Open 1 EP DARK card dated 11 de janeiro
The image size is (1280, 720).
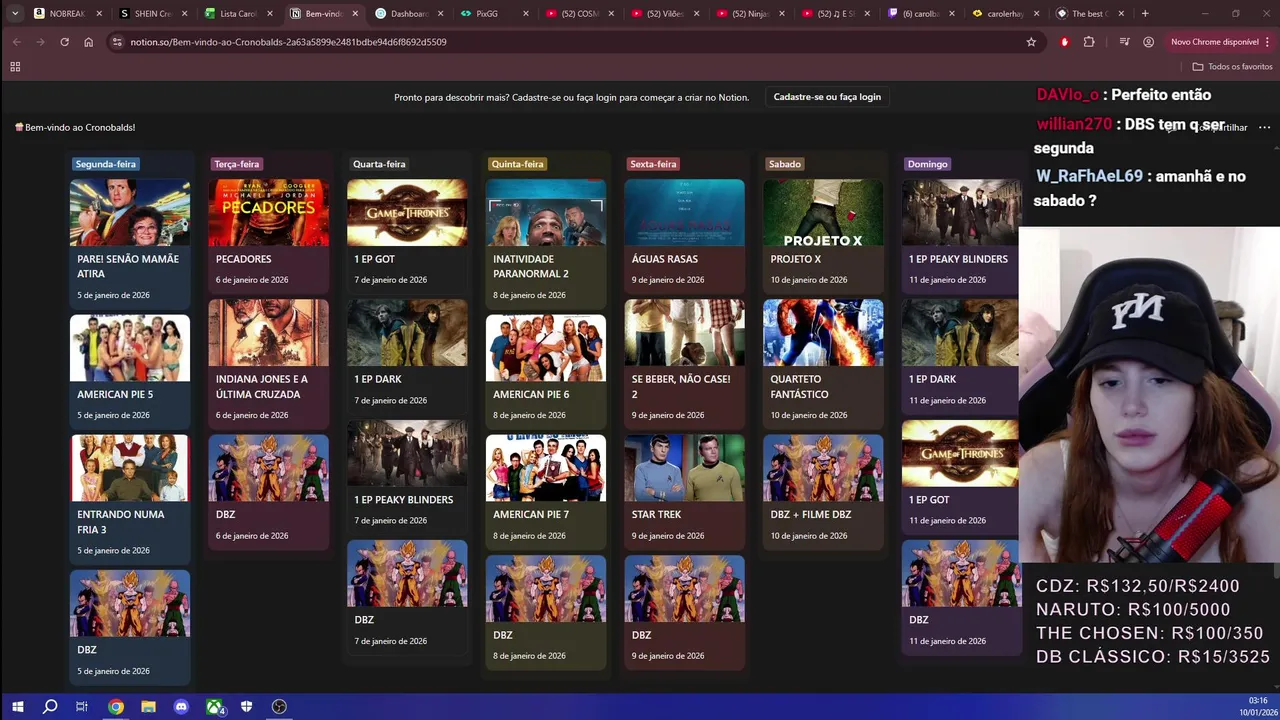point(961,355)
